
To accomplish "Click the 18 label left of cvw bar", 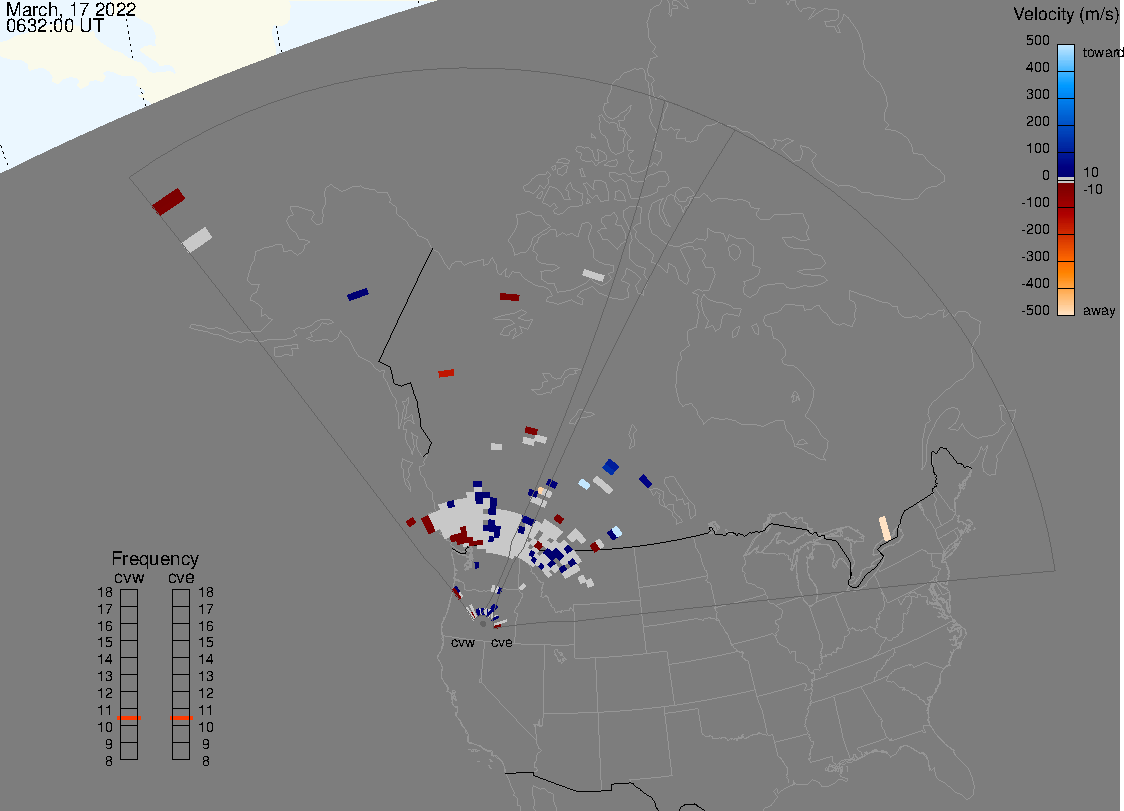I will coord(105,592).
